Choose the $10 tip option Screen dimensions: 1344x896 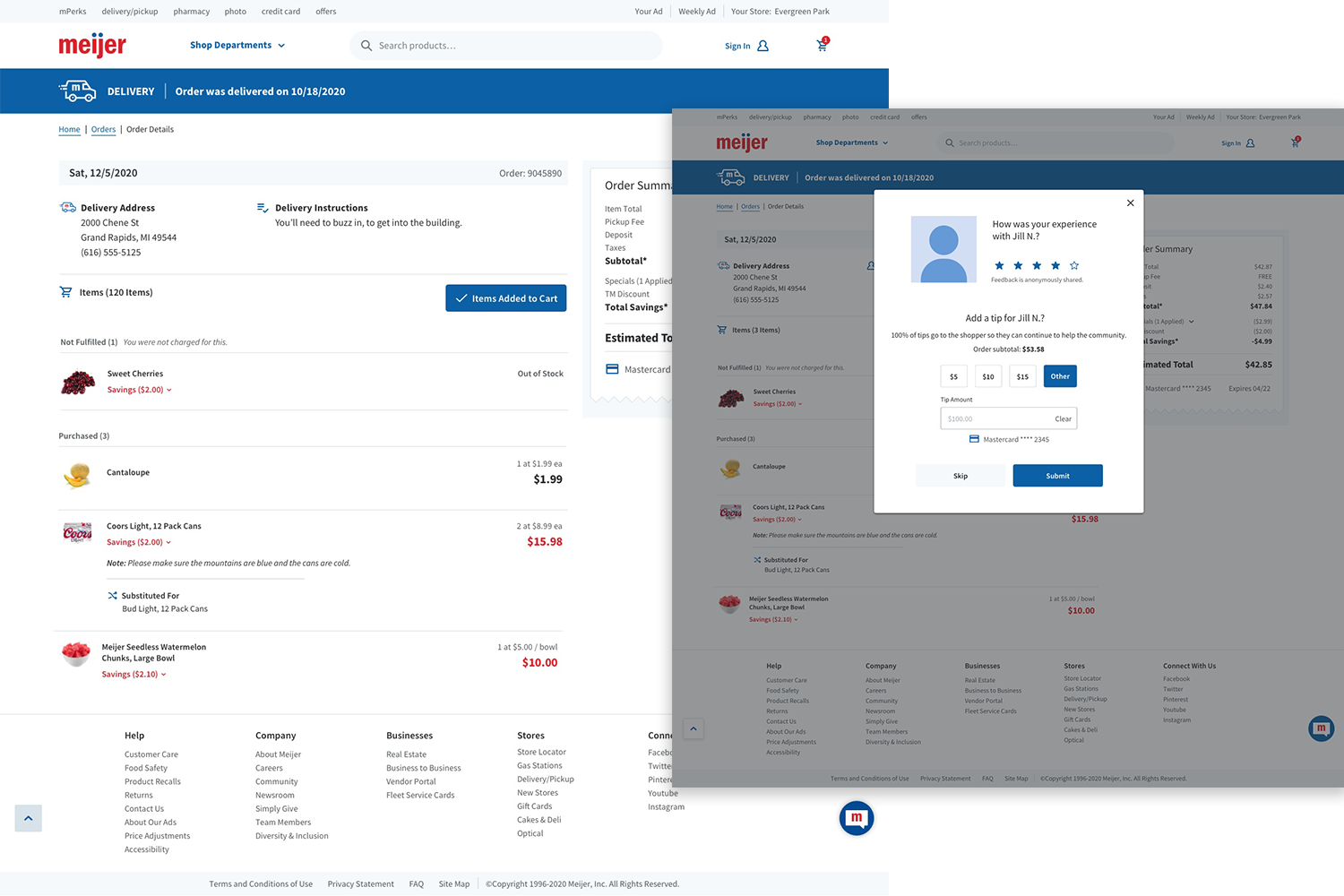pyautogui.click(x=988, y=376)
